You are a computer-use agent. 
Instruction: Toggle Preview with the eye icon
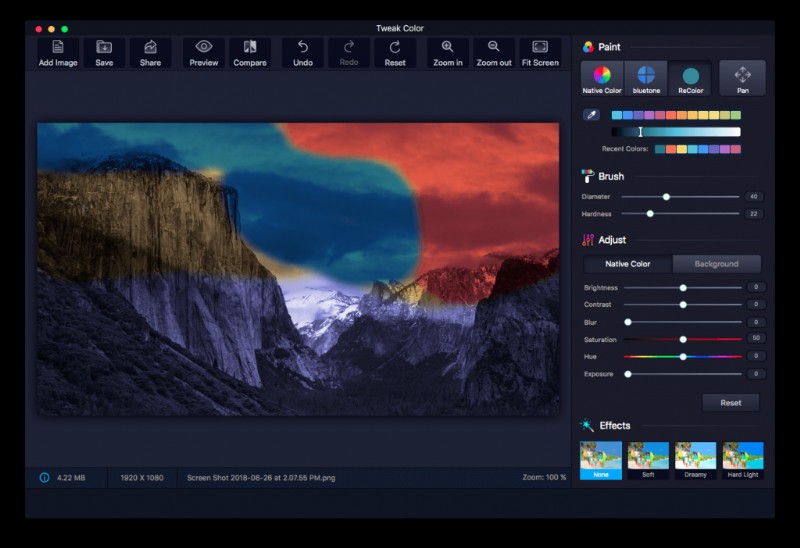204,53
